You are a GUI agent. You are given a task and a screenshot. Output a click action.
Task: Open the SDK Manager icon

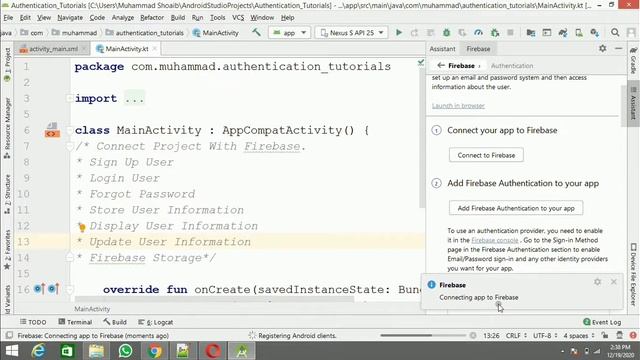595,33
